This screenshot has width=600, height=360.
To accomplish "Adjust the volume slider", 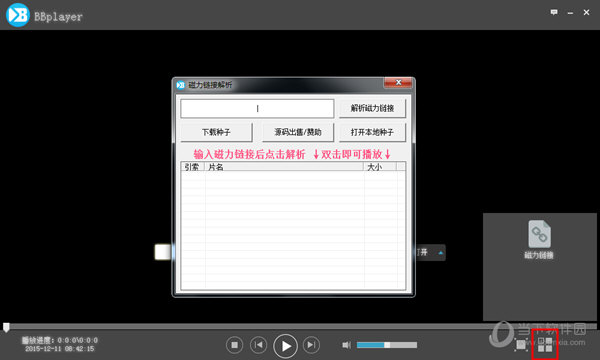I will pyautogui.click(x=387, y=345).
